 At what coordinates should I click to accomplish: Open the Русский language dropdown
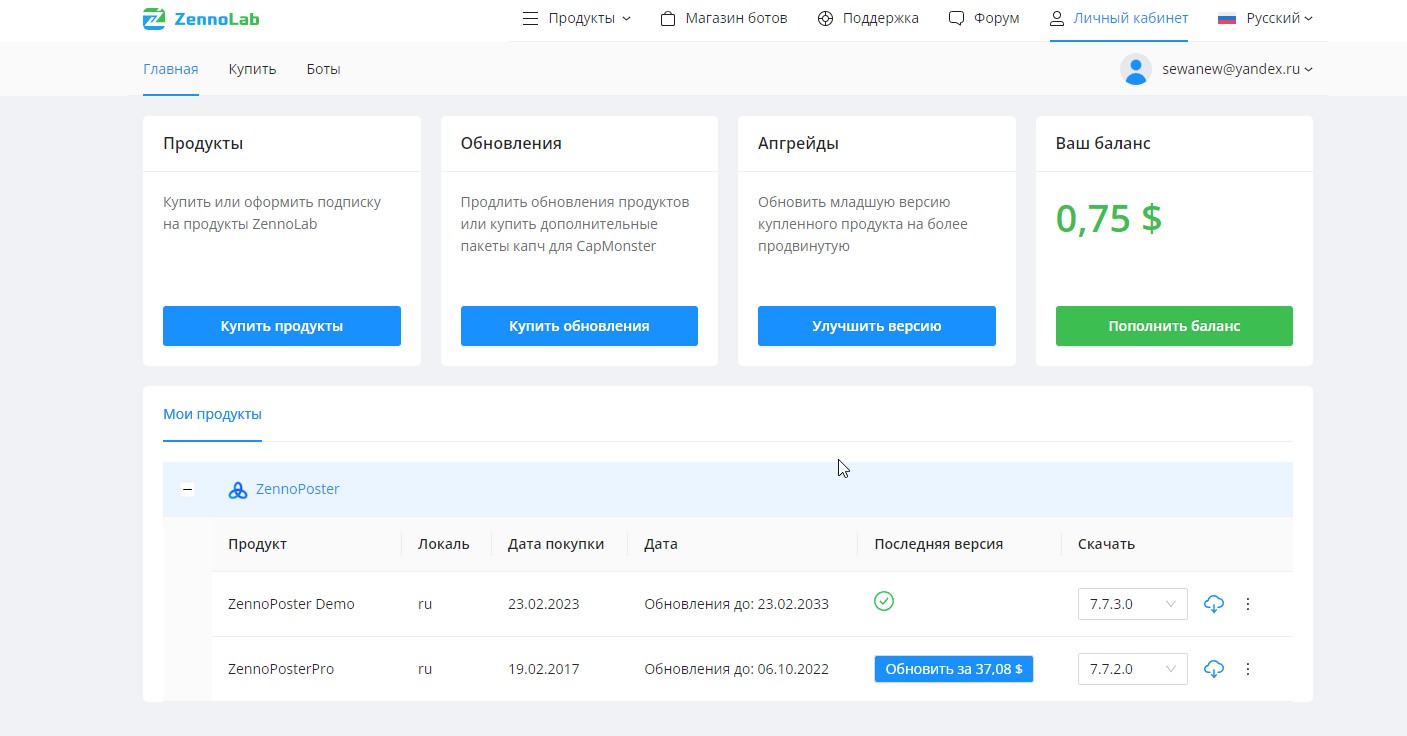tap(1265, 18)
